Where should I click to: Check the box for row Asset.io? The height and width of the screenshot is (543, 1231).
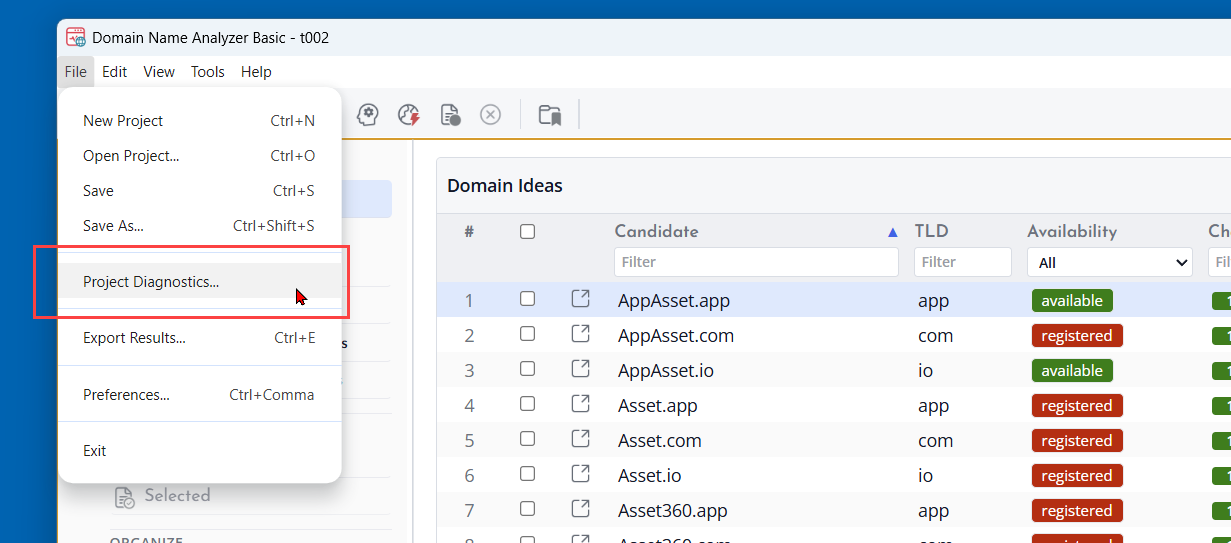[527, 473]
